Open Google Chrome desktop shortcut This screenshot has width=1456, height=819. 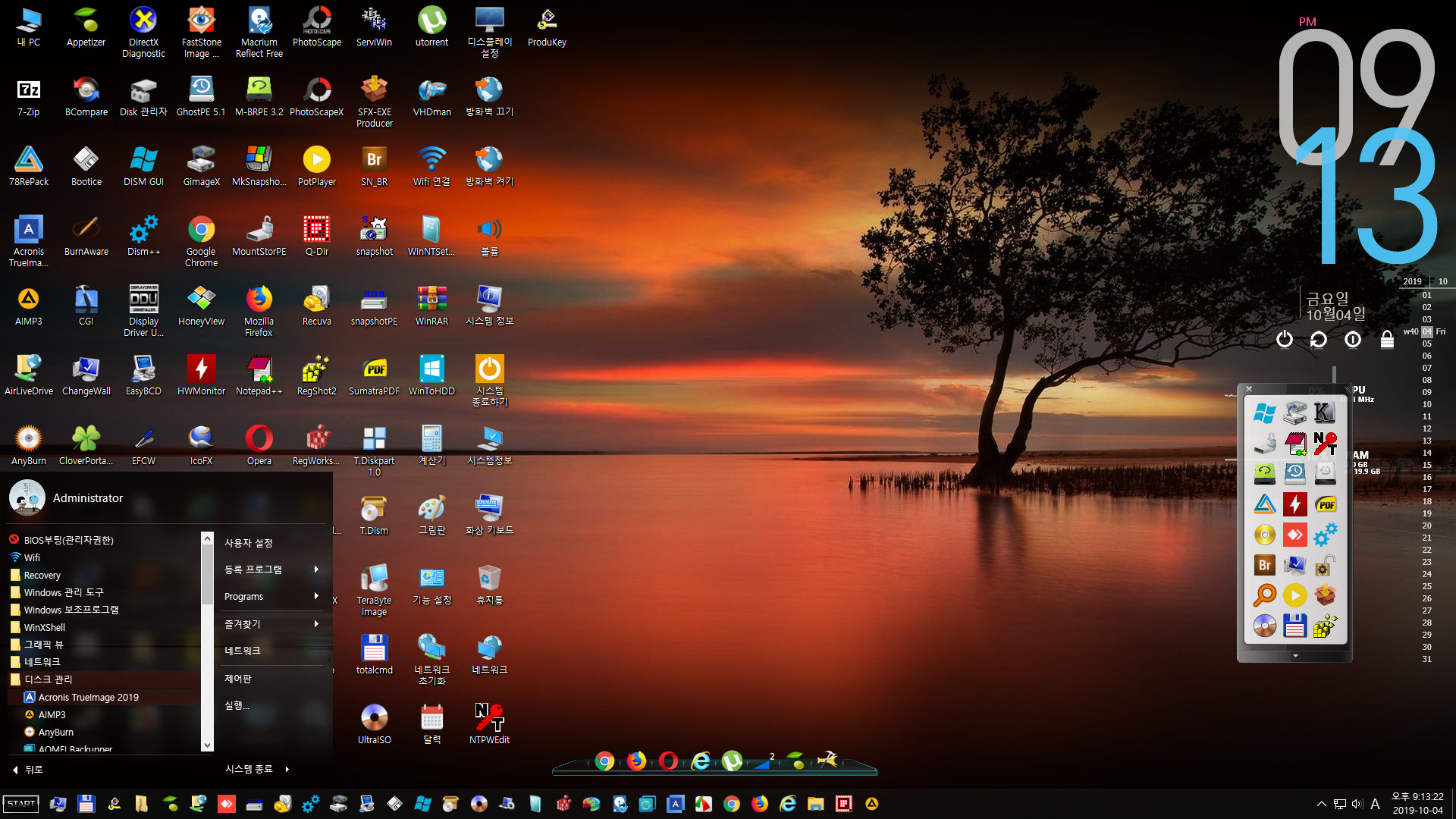click(x=201, y=242)
